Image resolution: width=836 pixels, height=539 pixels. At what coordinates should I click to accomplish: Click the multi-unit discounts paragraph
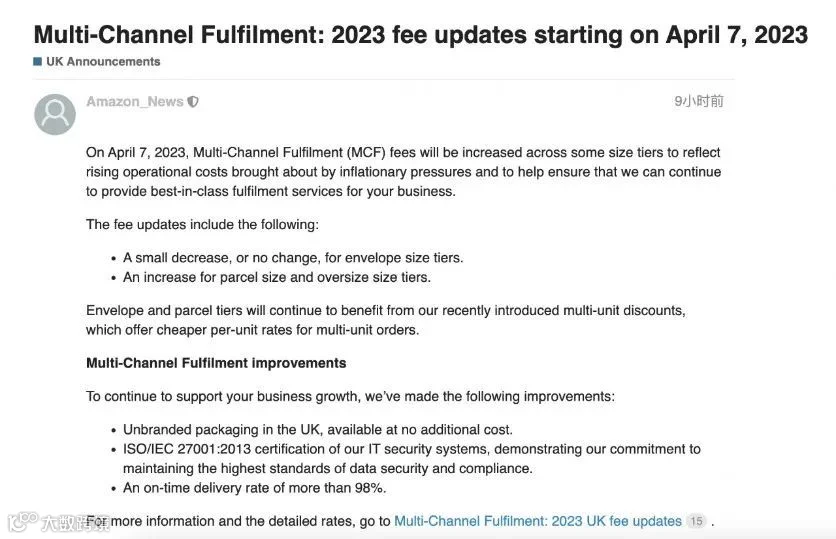(x=386, y=320)
